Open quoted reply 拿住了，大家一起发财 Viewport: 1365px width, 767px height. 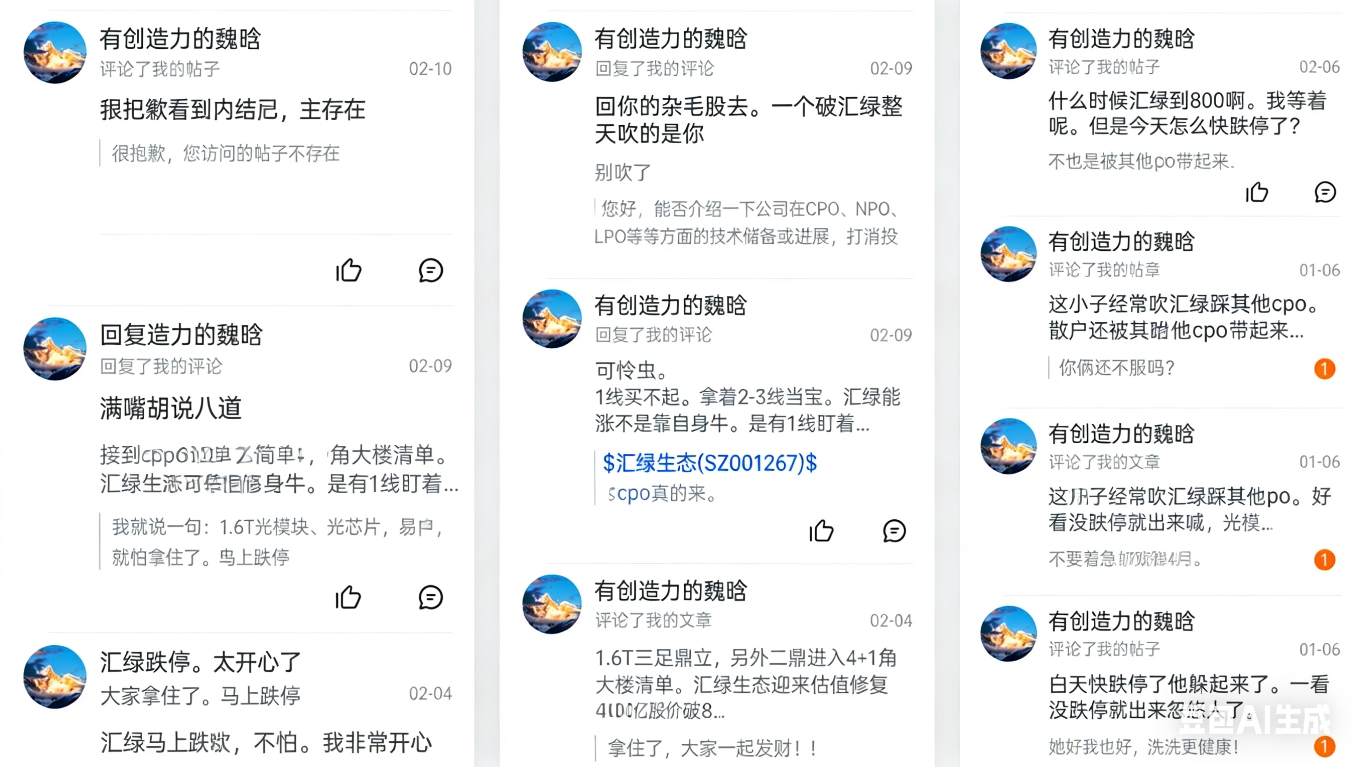coord(714,748)
